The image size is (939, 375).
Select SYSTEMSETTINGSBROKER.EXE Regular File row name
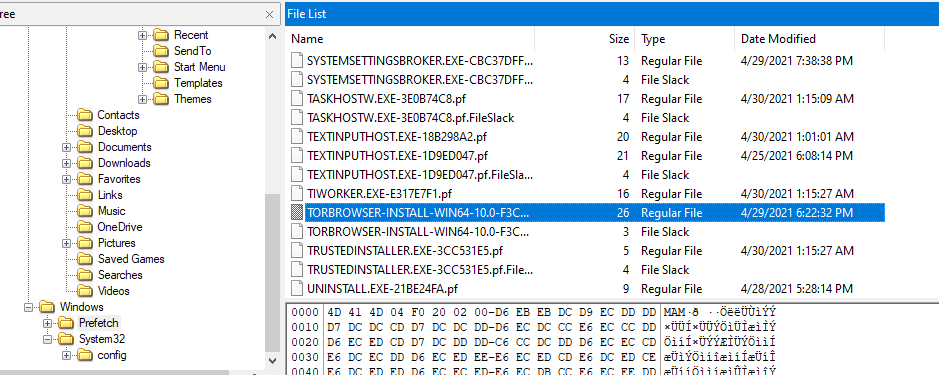(x=419, y=61)
